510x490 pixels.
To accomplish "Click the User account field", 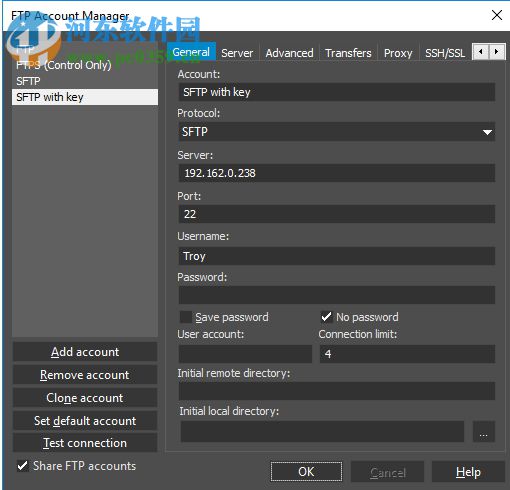I will click(x=245, y=354).
